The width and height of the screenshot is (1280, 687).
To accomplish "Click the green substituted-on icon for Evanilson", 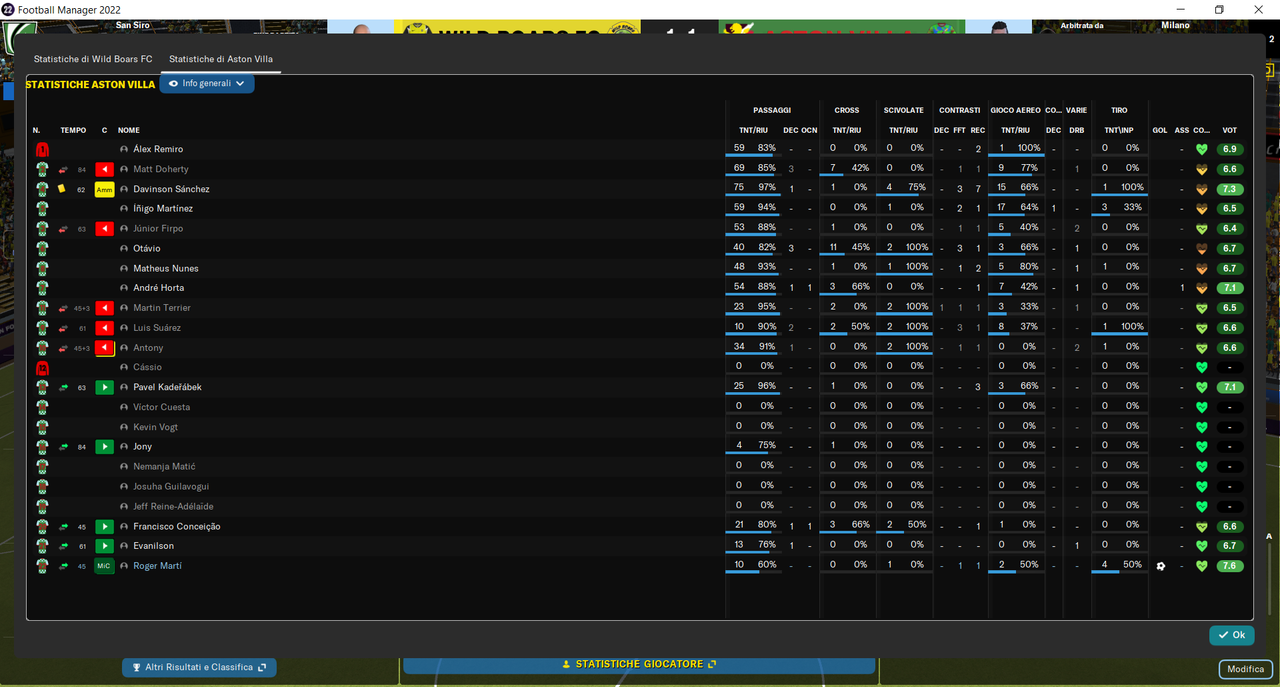I will (x=104, y=546).
